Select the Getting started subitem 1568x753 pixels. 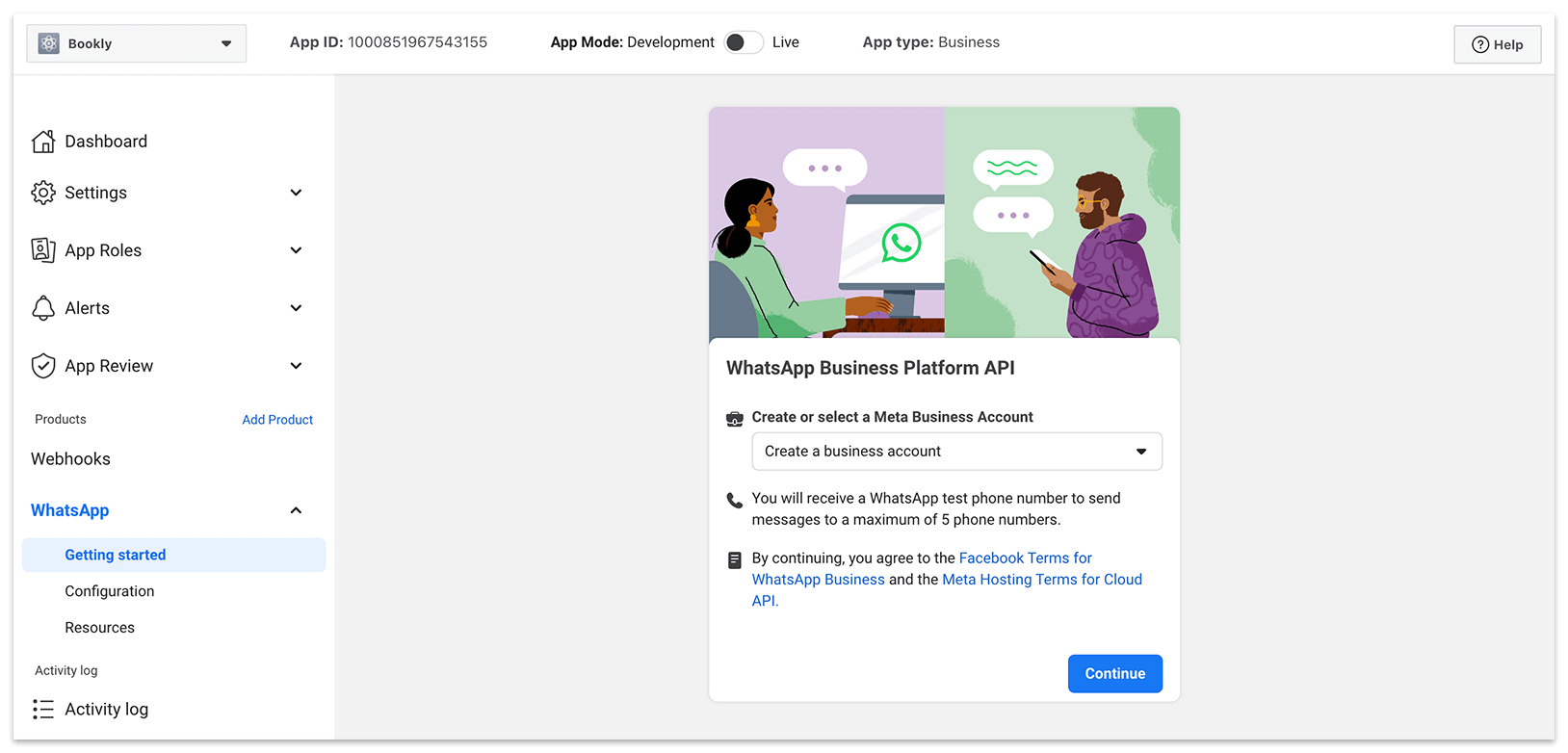(173, 556)
